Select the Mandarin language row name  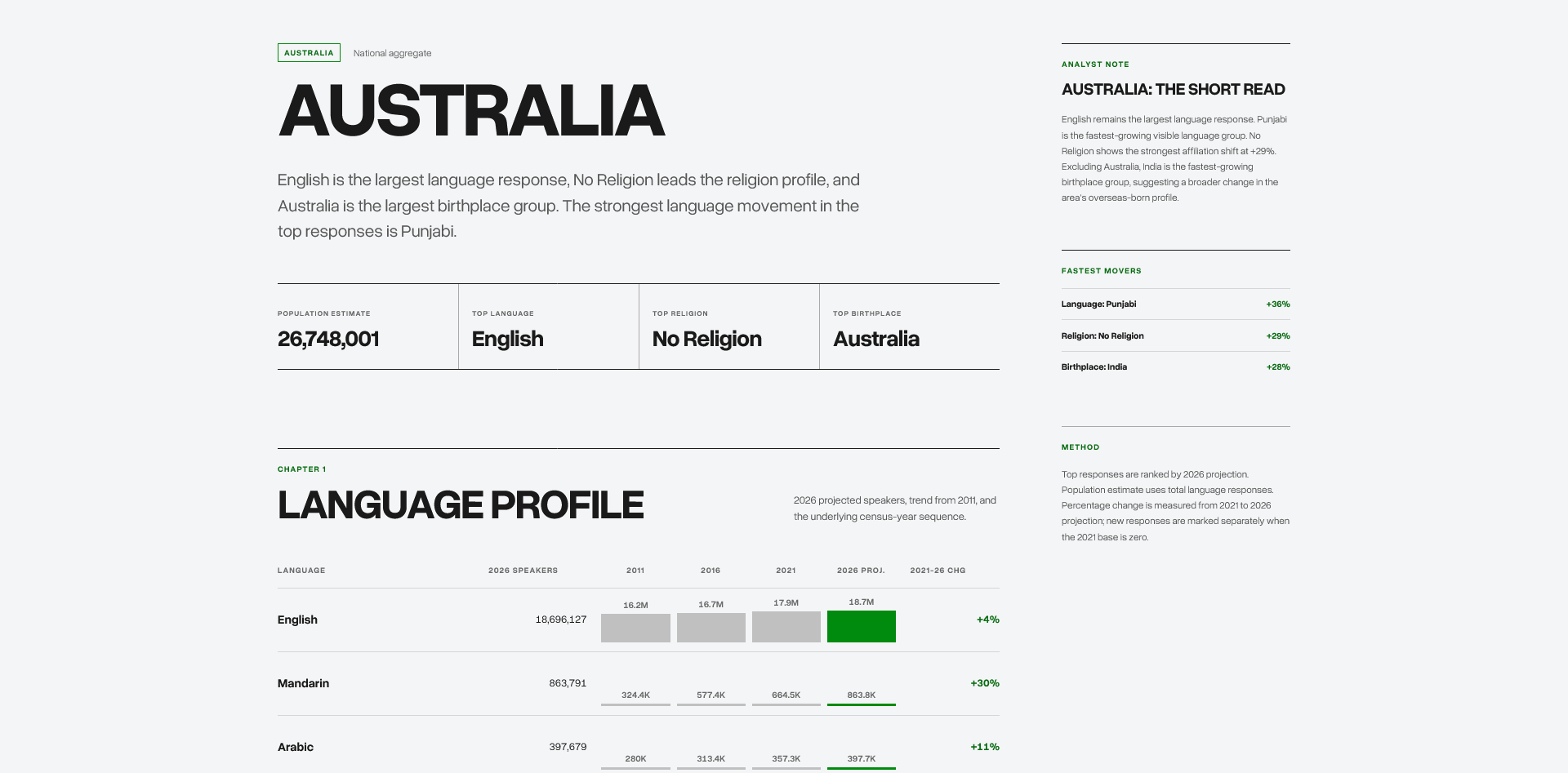tap(303, 683)
